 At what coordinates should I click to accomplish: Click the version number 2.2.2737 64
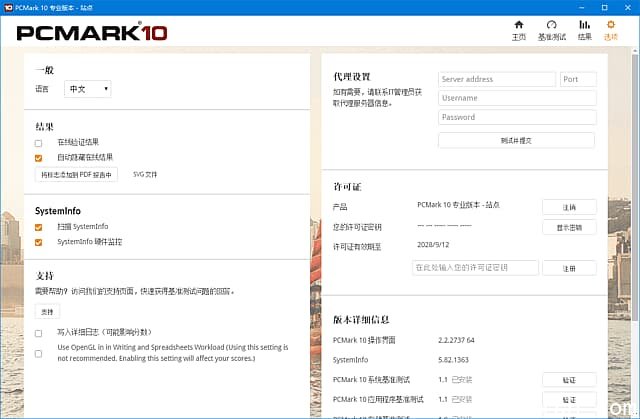[456, 340]
